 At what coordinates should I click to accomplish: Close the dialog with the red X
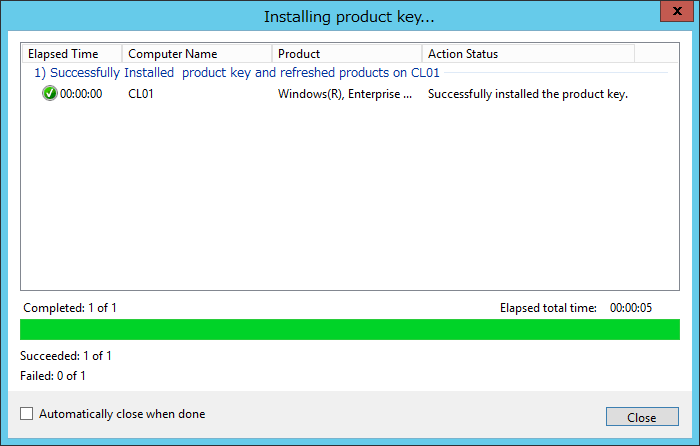click(677, 11)
